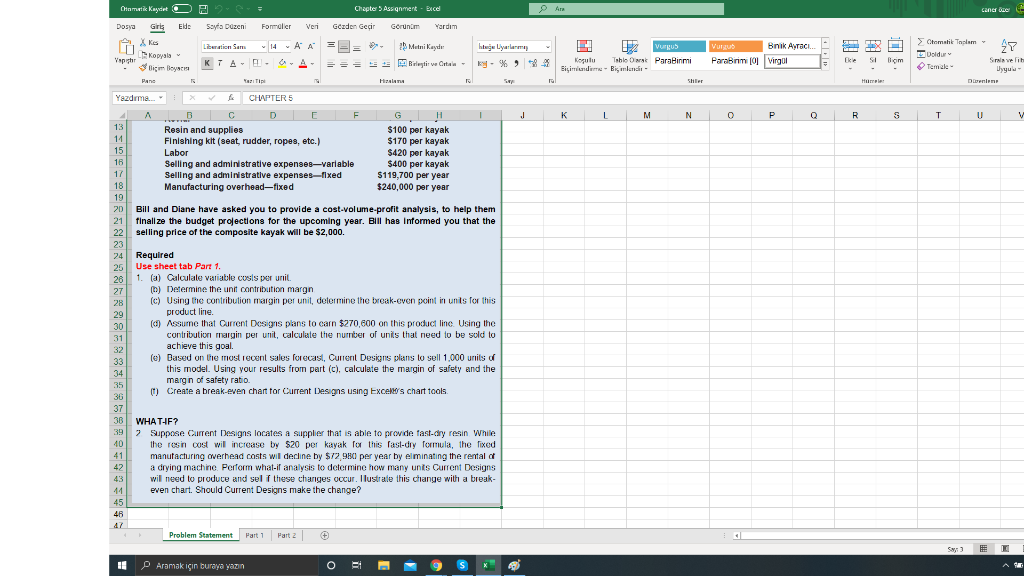Click the decrease decimal icon
This screenshot has height=576, width=1024.
tap(546, 64)
